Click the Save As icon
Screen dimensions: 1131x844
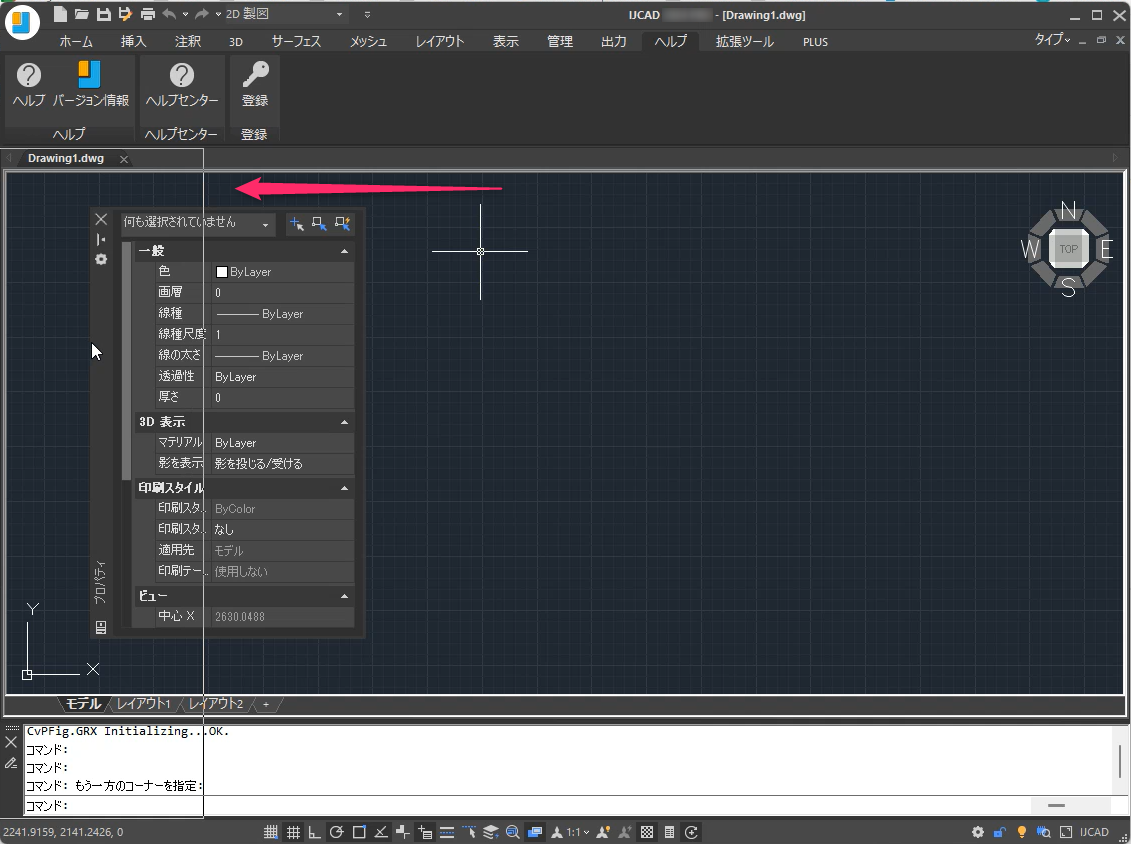point(125,14)
